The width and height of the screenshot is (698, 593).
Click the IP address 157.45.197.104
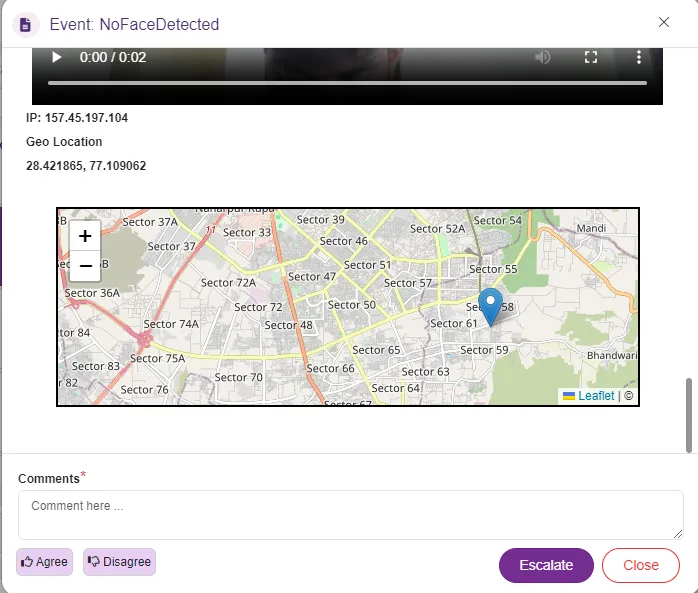pos(86,118)
